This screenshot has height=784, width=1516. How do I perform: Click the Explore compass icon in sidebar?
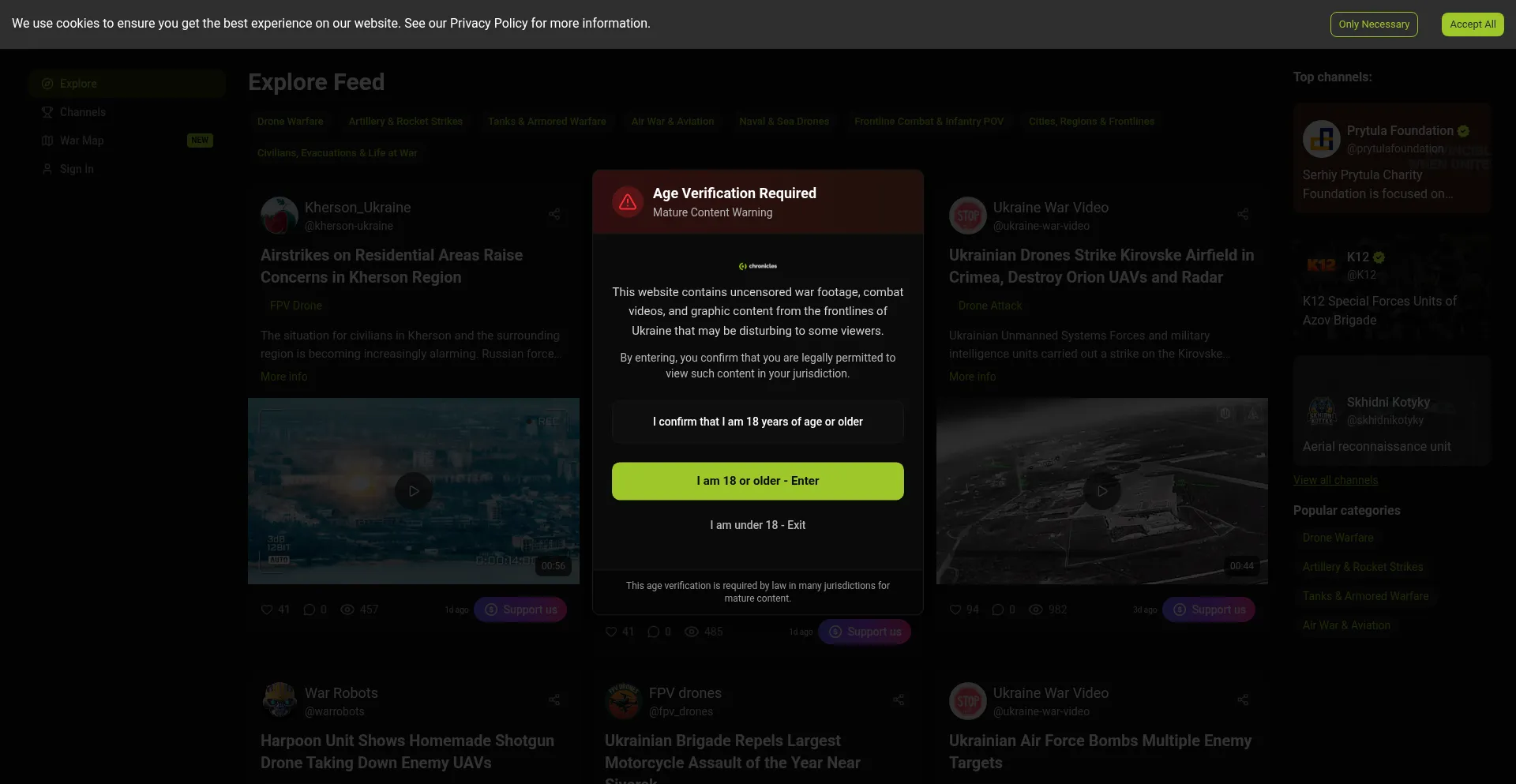point(47,84)
